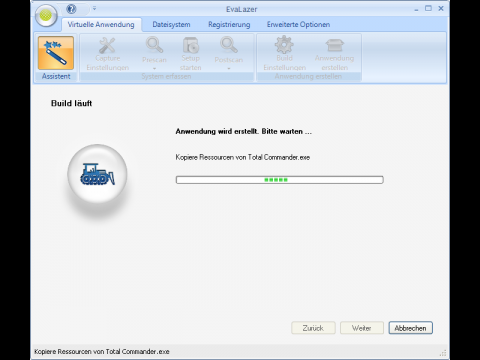Screen dimensions: 480x360
Task: Click the help question mark icon
Action: [71, 9]
